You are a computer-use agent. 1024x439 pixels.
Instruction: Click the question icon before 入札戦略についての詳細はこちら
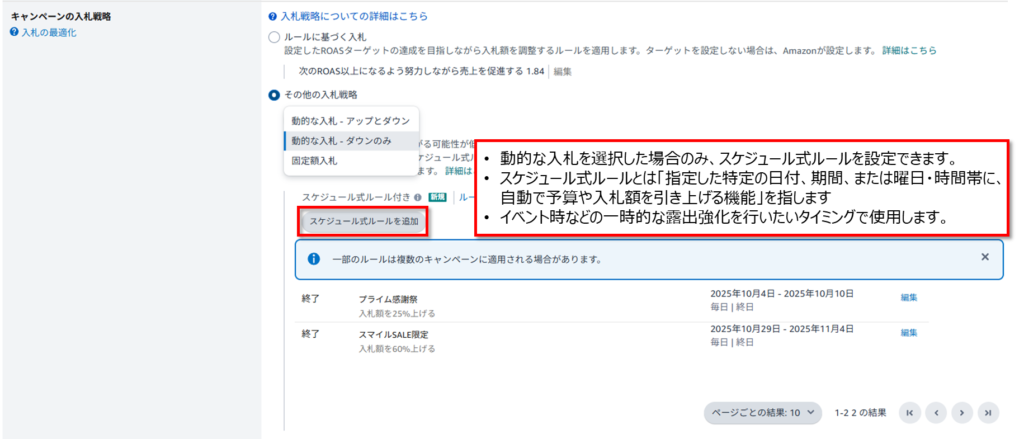tap(272, 16)
